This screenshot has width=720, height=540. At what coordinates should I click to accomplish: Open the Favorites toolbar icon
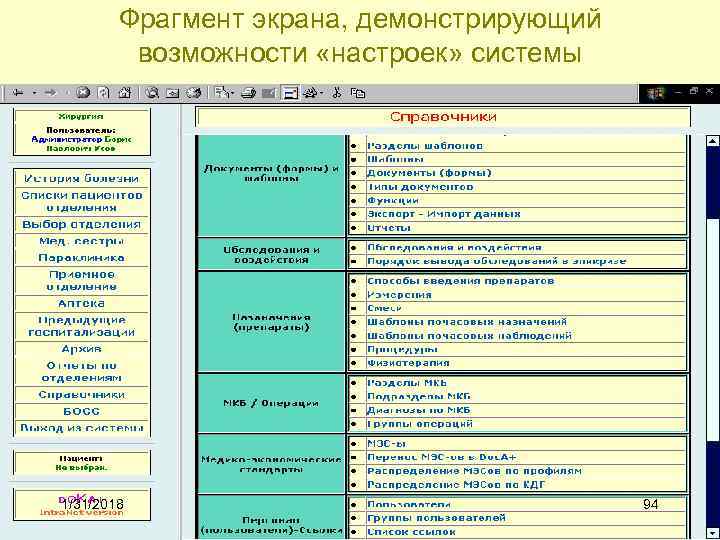click(173, 94)
